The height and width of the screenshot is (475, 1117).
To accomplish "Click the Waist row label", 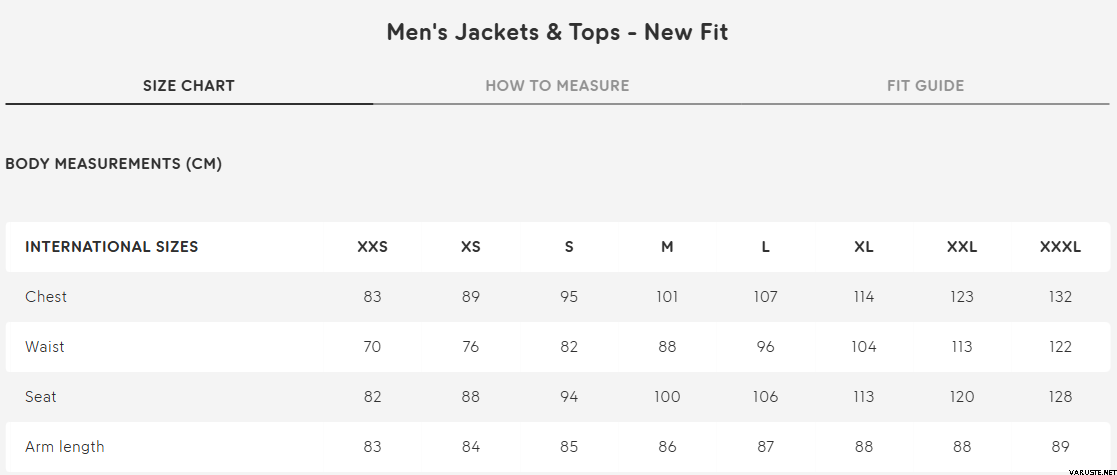I will pos(45,347).
